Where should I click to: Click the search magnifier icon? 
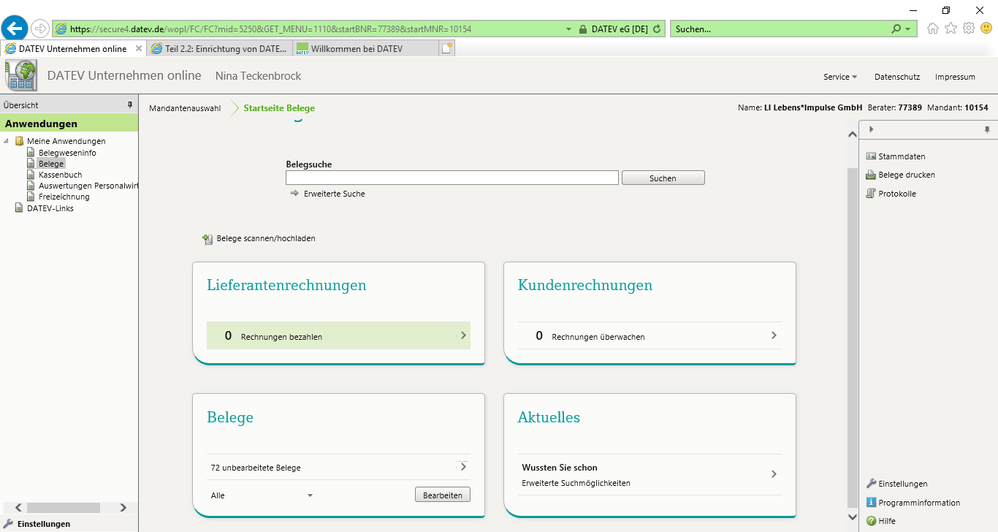coord(896,29)
